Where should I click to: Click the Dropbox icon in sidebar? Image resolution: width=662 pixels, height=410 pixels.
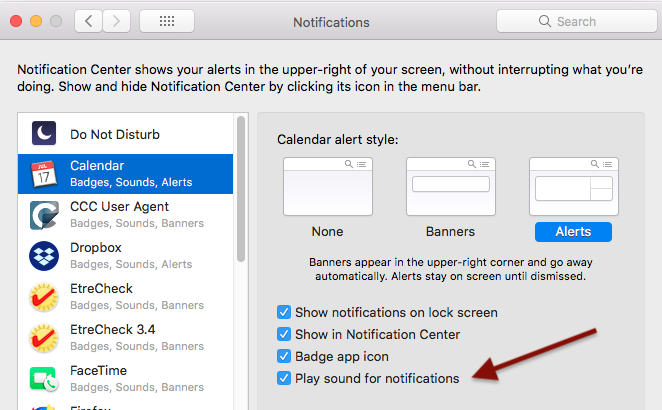point(44,256)
